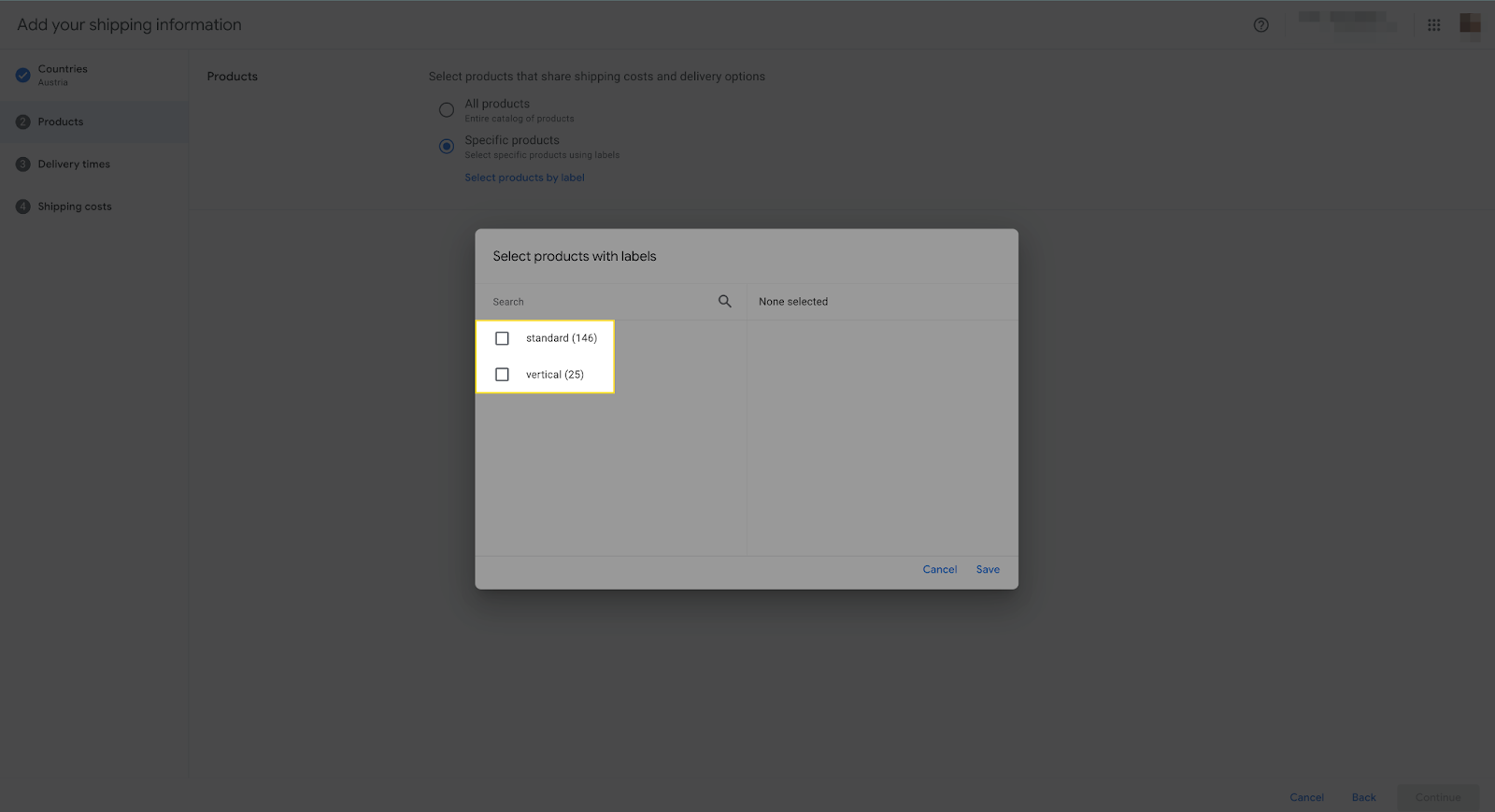
Task: Click 'Select products that share shipping costs' text
Action: 596,77
